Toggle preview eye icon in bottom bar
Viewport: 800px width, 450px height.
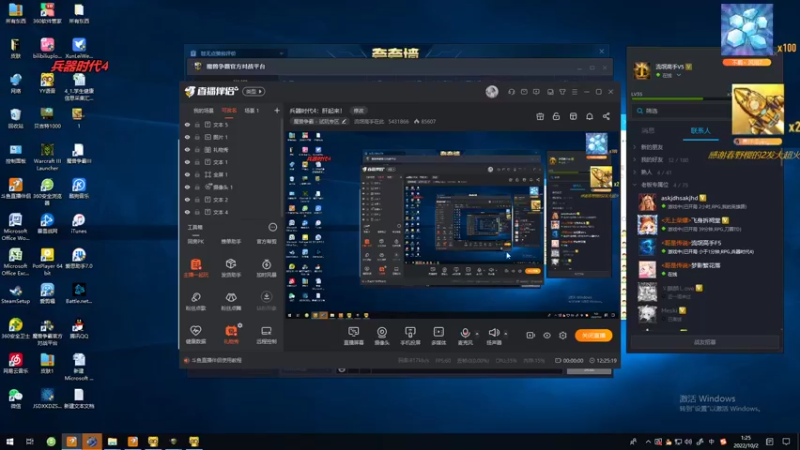pos(546,335)
